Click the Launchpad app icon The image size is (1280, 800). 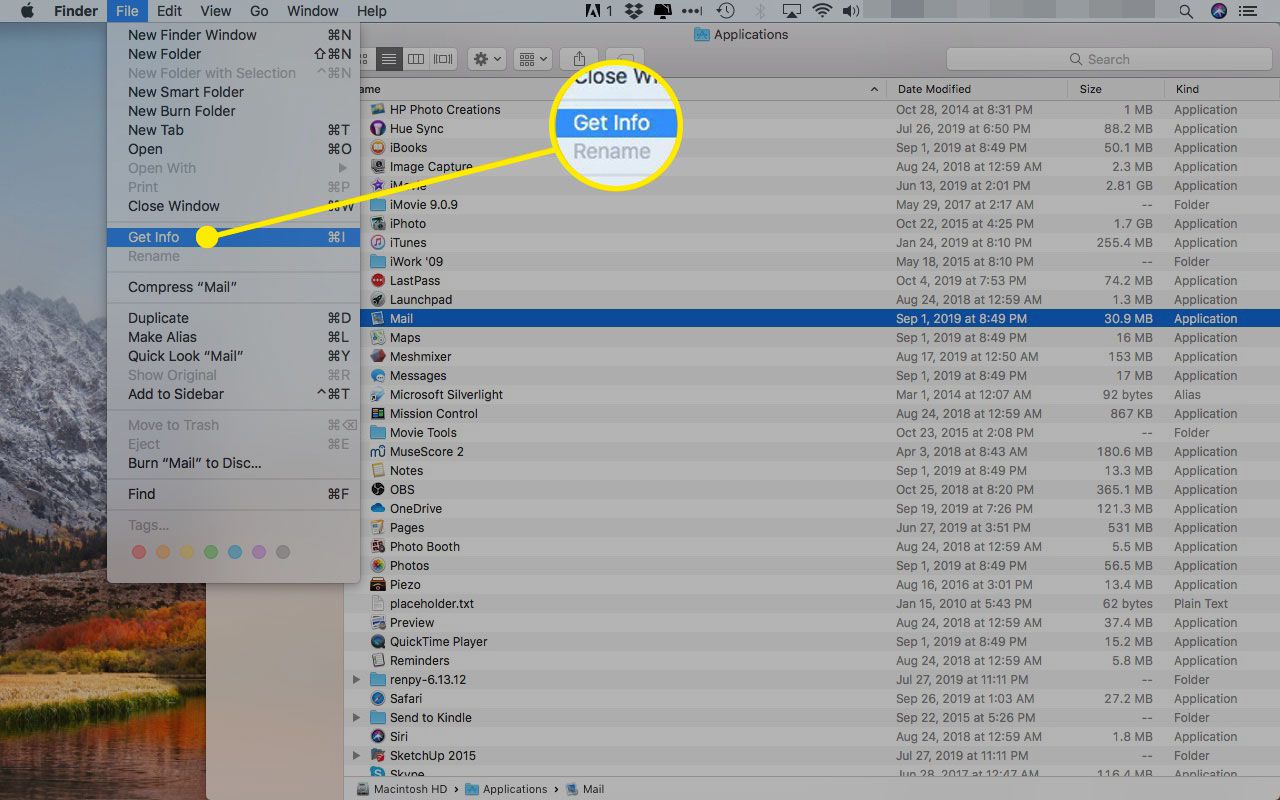point(378,300)
